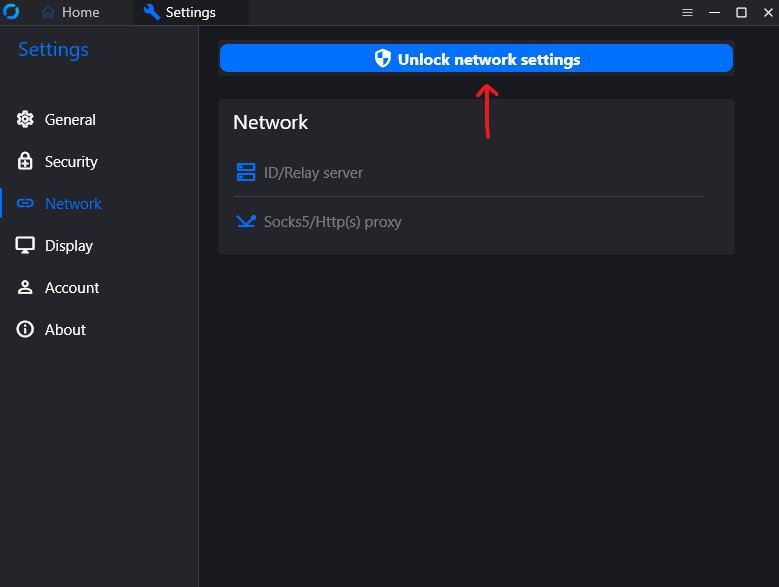The height and width of the screenshot is (587, 779).
Task: Click the Socks5/Http(s) proxy icon
Action: [246, 222]
